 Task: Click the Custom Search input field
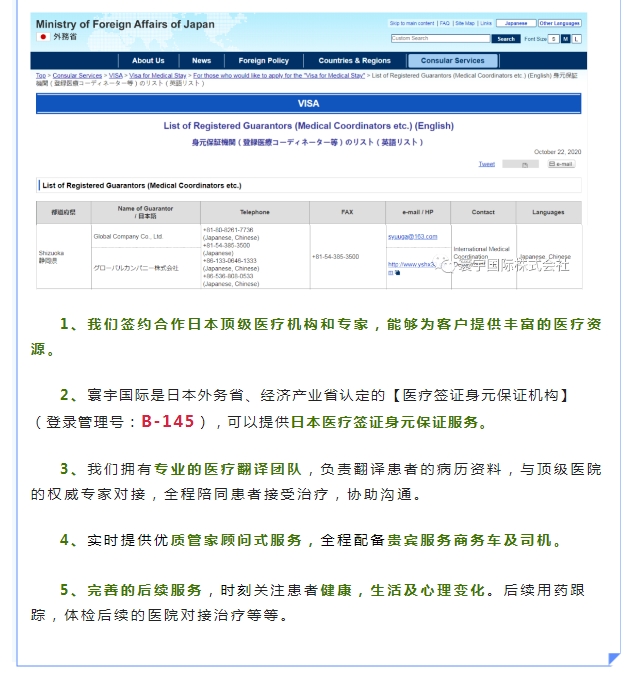click(x=440, y=38)
